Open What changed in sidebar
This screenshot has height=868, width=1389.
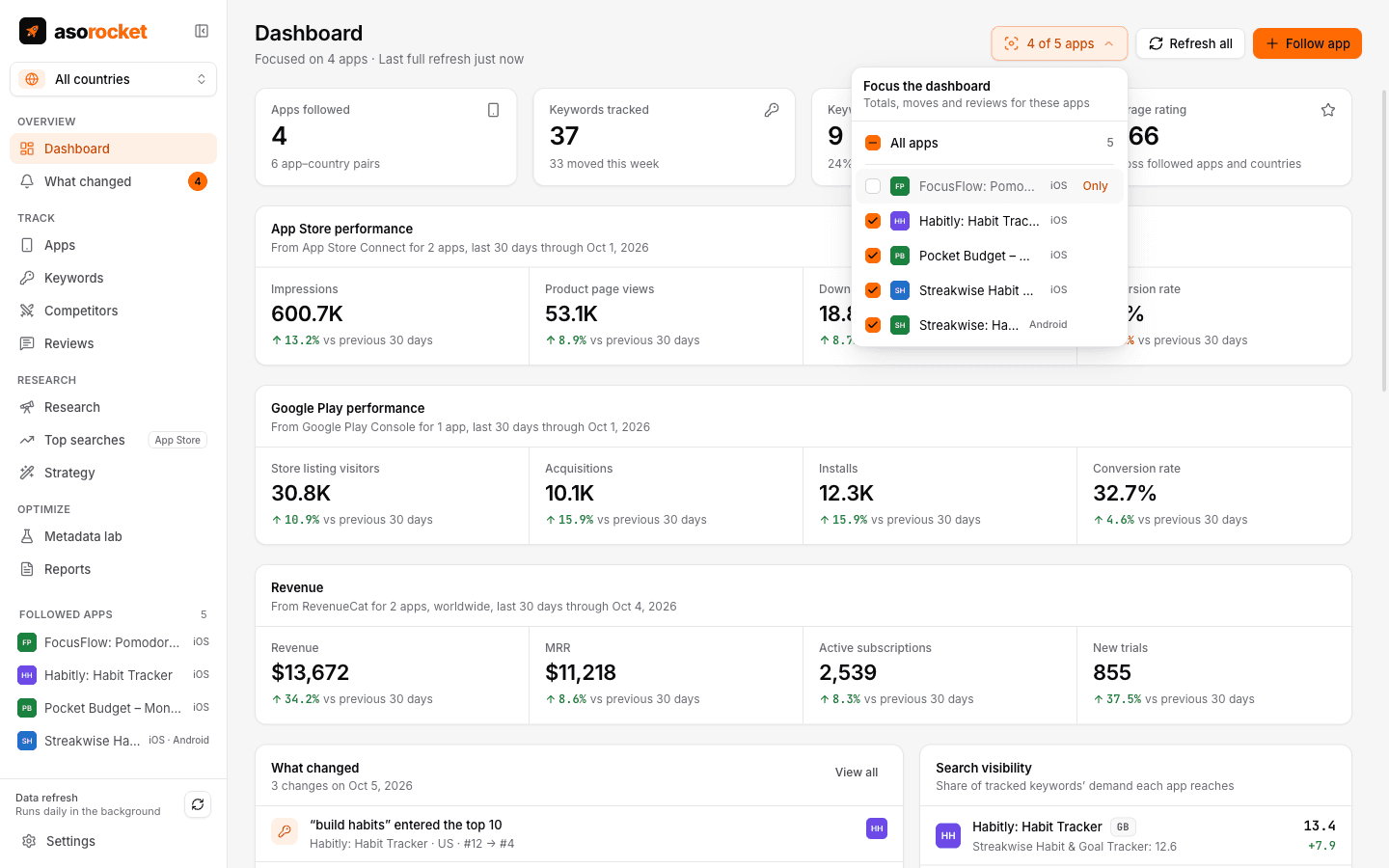[x=113, y=181]
